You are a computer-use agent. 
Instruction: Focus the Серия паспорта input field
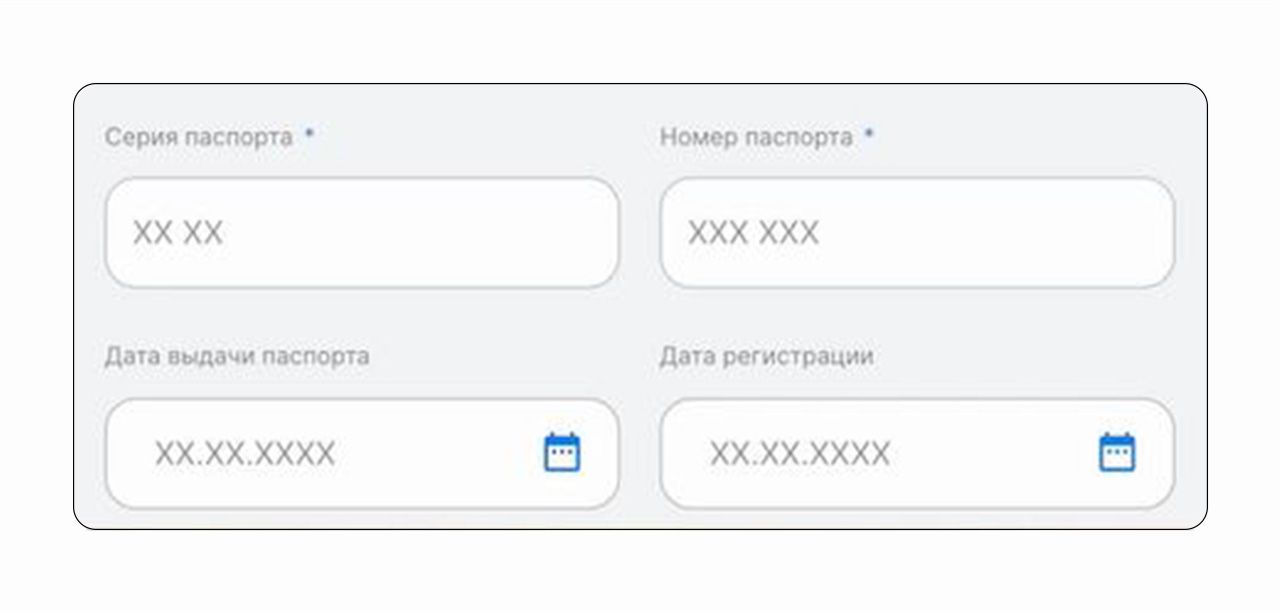click(x=362, y=233)
